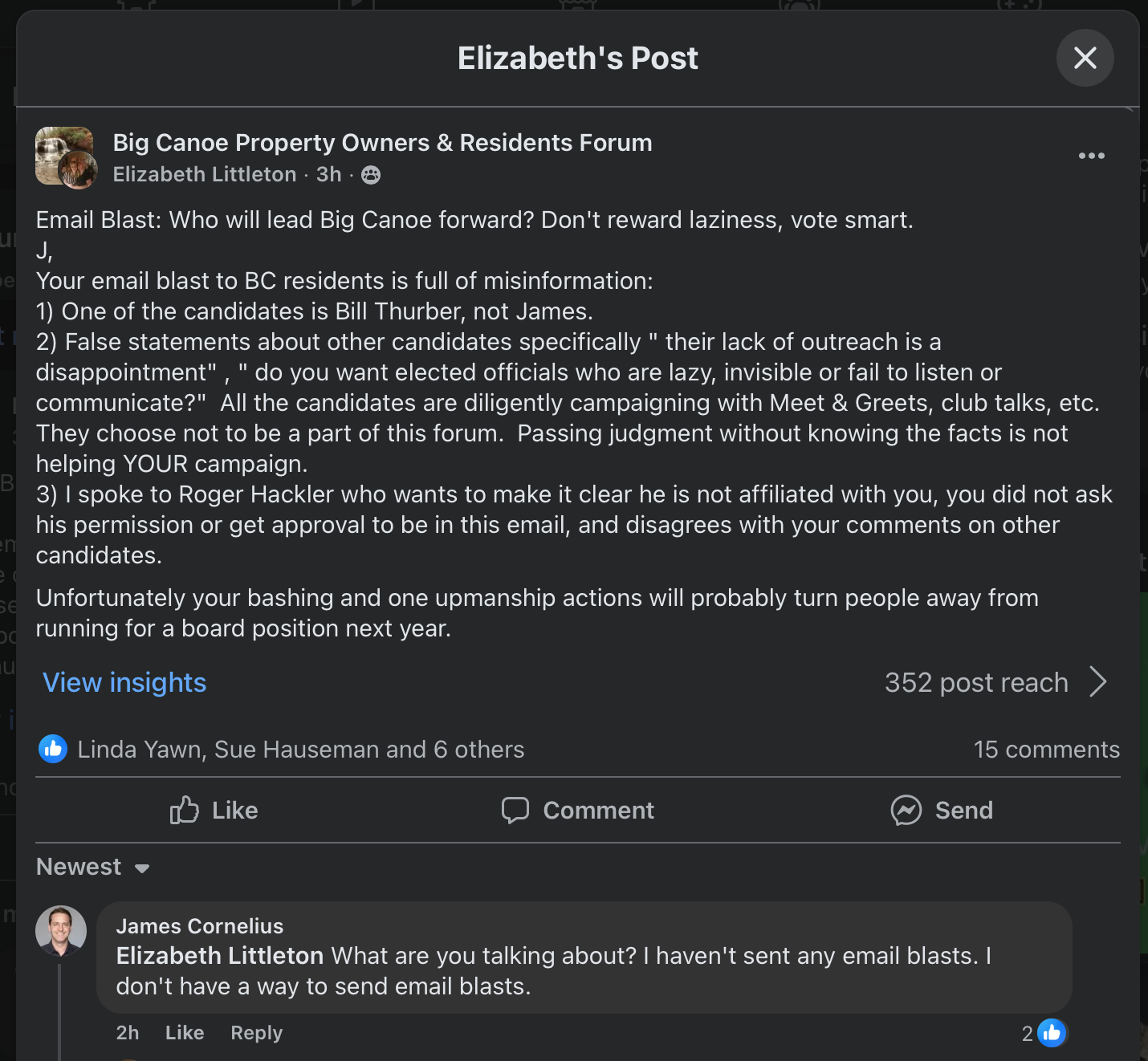Open the three-dot post options menu
Screen dimensions: 1148x1061
pos(1091,156)
